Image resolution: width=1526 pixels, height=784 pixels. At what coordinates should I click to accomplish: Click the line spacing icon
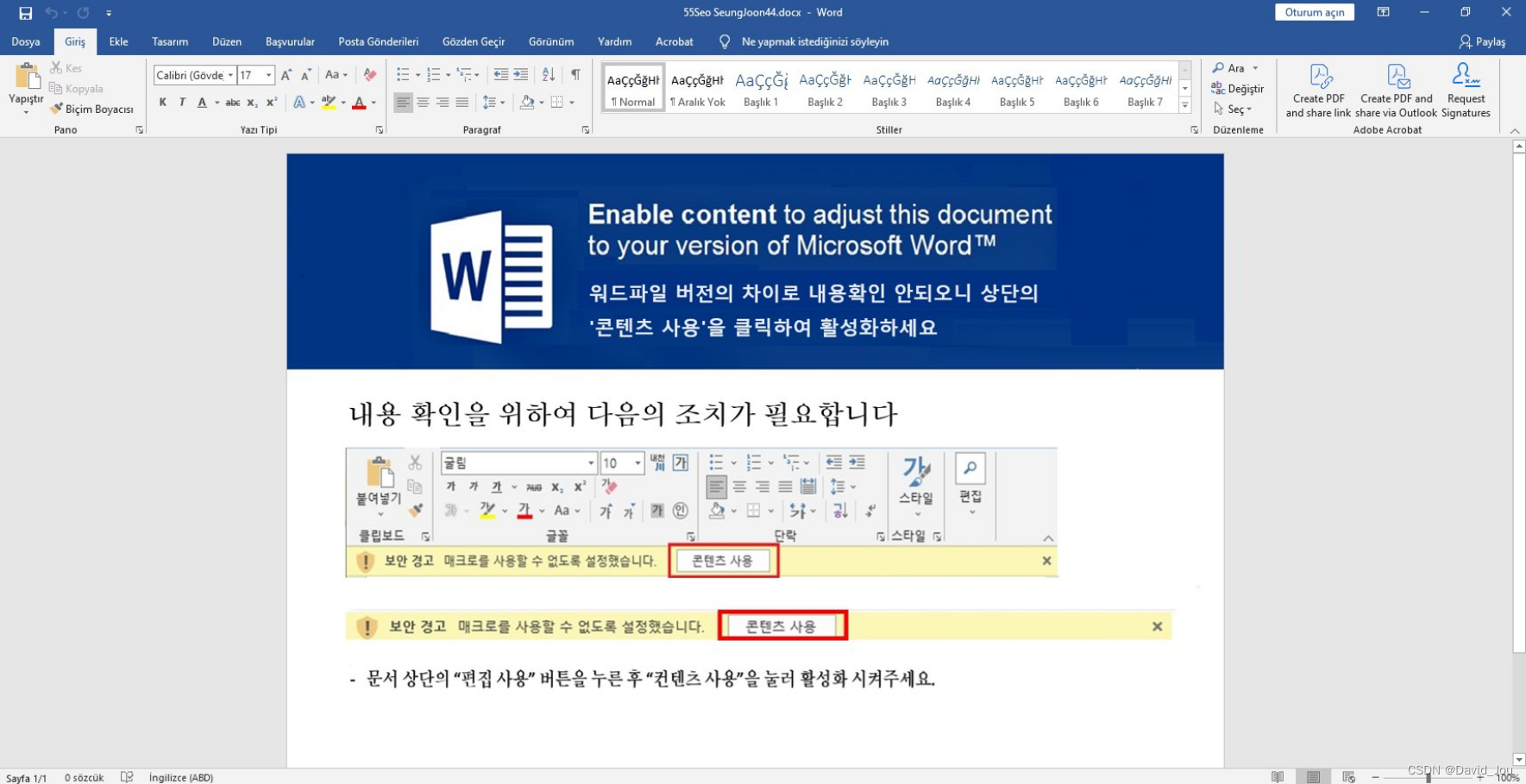coord(489,103)
